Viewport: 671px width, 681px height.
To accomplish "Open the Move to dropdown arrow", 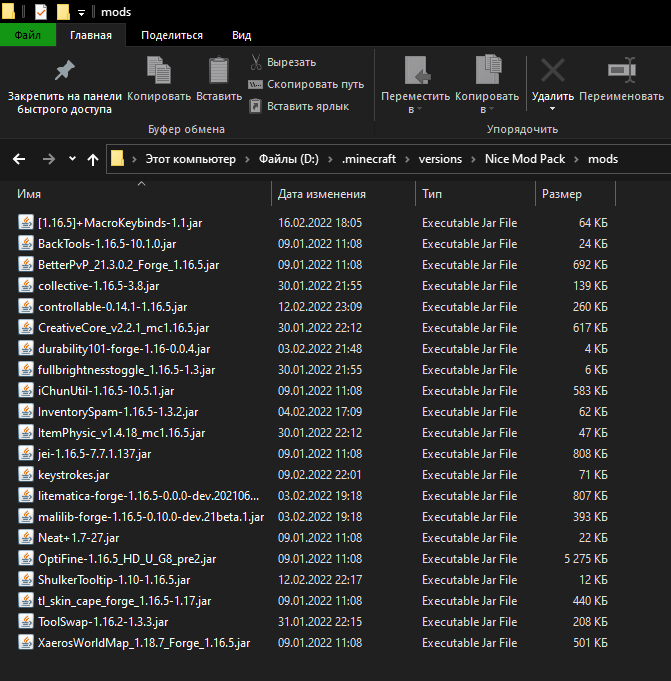I will [x=419, y=109].
